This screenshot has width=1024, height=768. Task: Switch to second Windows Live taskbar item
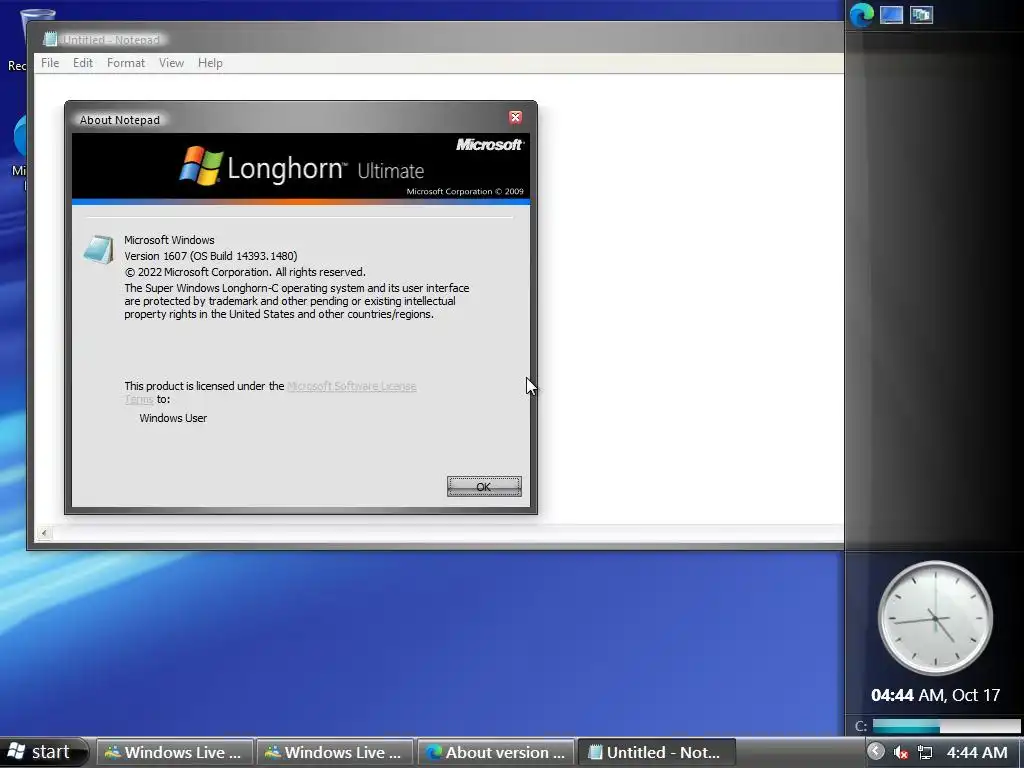334,752
